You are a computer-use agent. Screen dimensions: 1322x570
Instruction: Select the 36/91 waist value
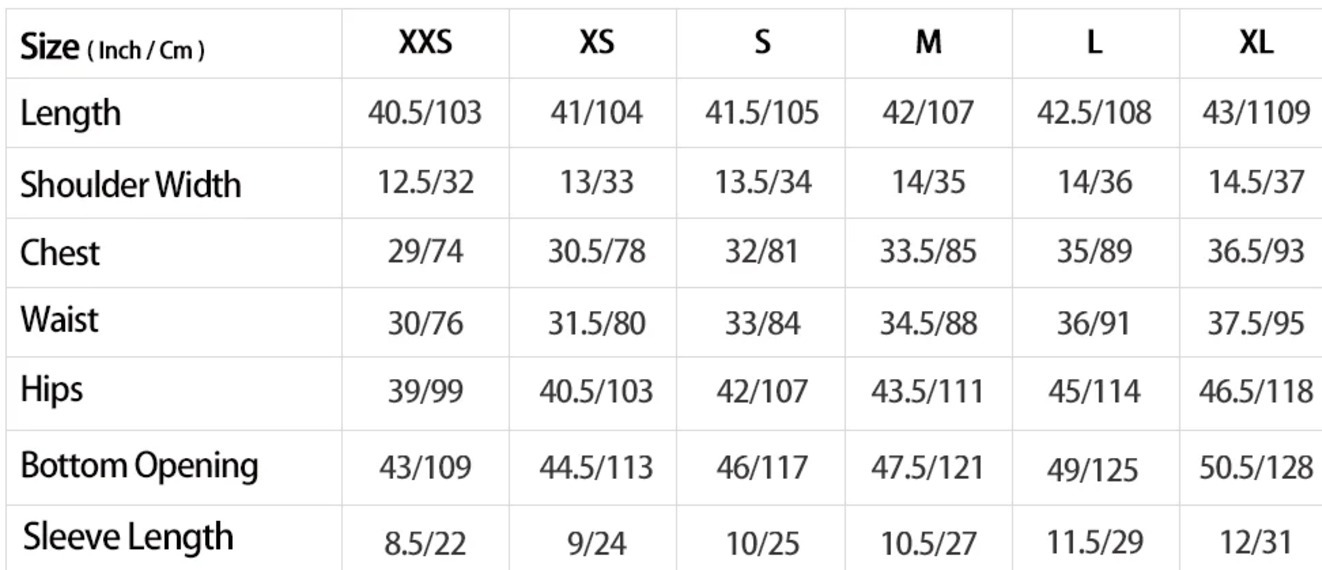(x=1094, y=324)
